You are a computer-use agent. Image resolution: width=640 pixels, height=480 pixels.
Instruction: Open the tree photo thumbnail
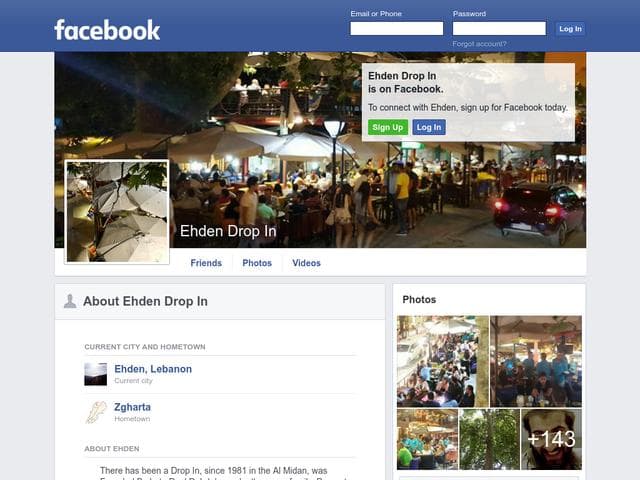tap(489, 439)
